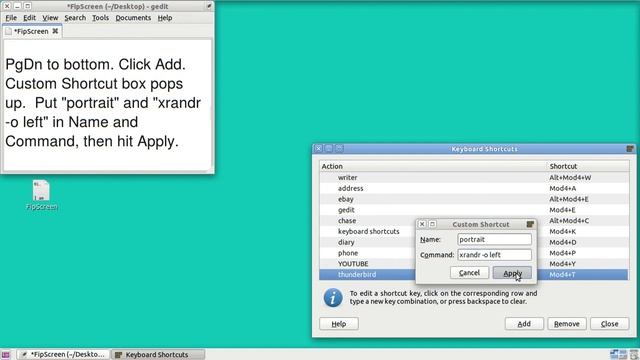Viewport: 640px width, 360px height.
Task: Click the Help button in Keyboard Shortcuts
Action: click(339, 324)
